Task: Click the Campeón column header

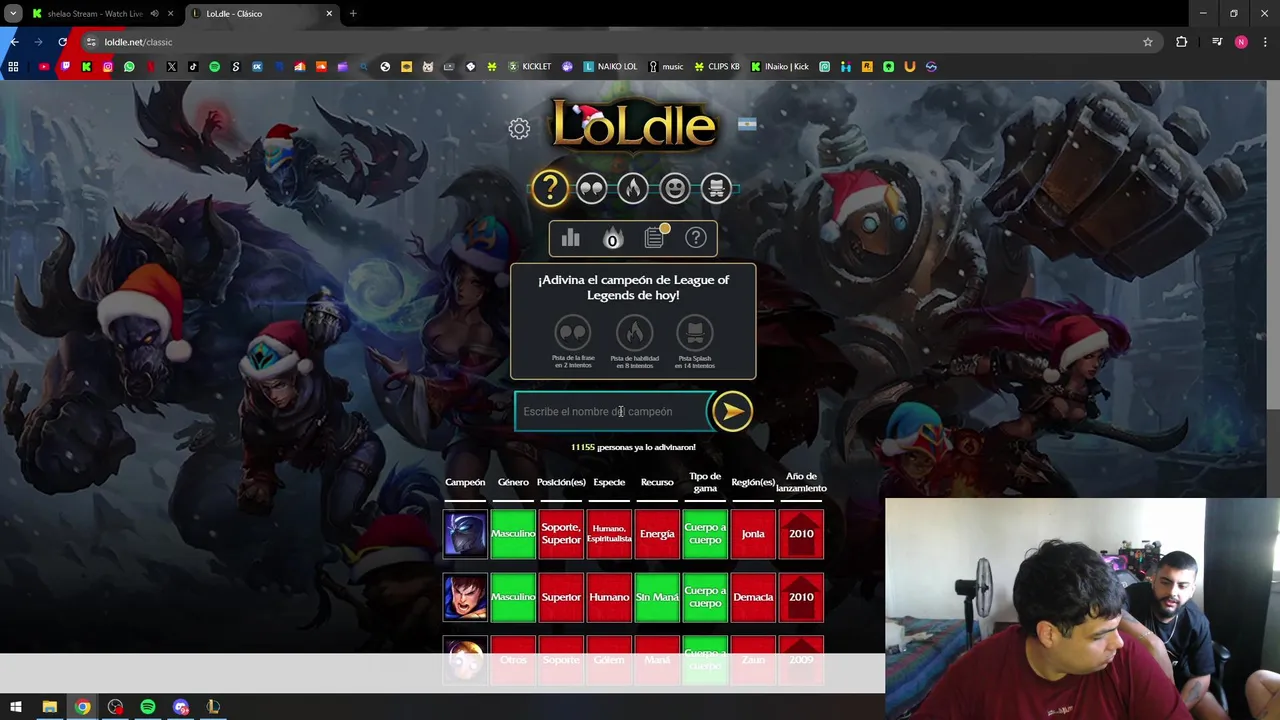Action: tap(465, 482)
